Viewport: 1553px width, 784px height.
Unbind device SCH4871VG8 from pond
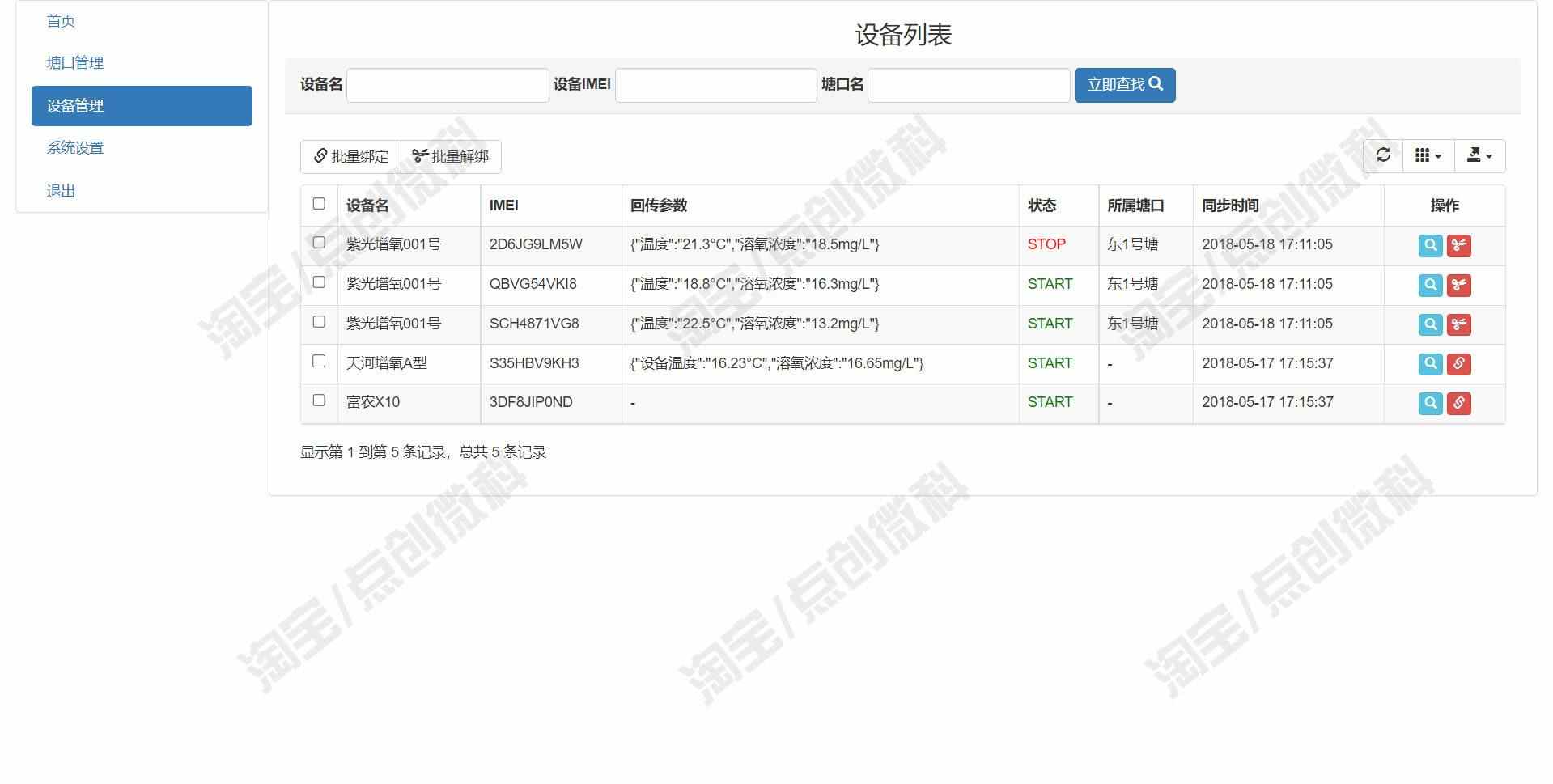[x=1458, y=324]
